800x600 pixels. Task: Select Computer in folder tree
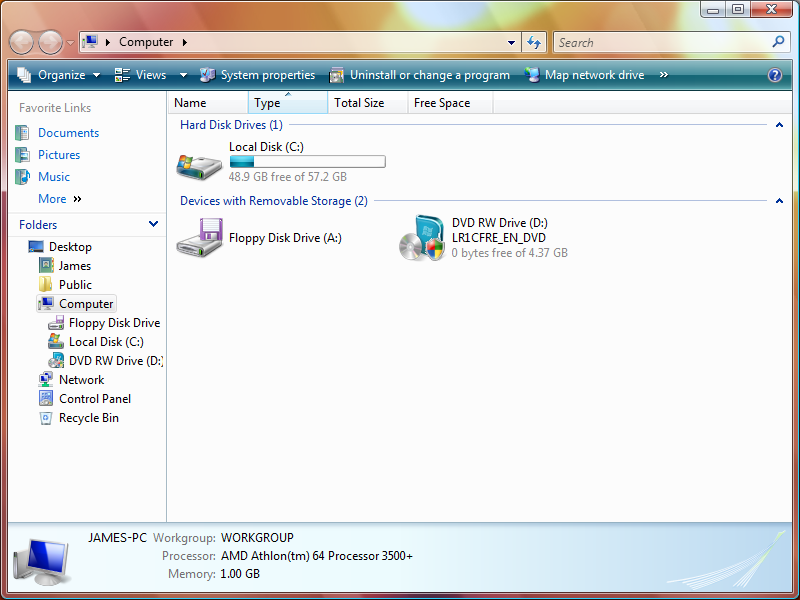click(77, 304)
